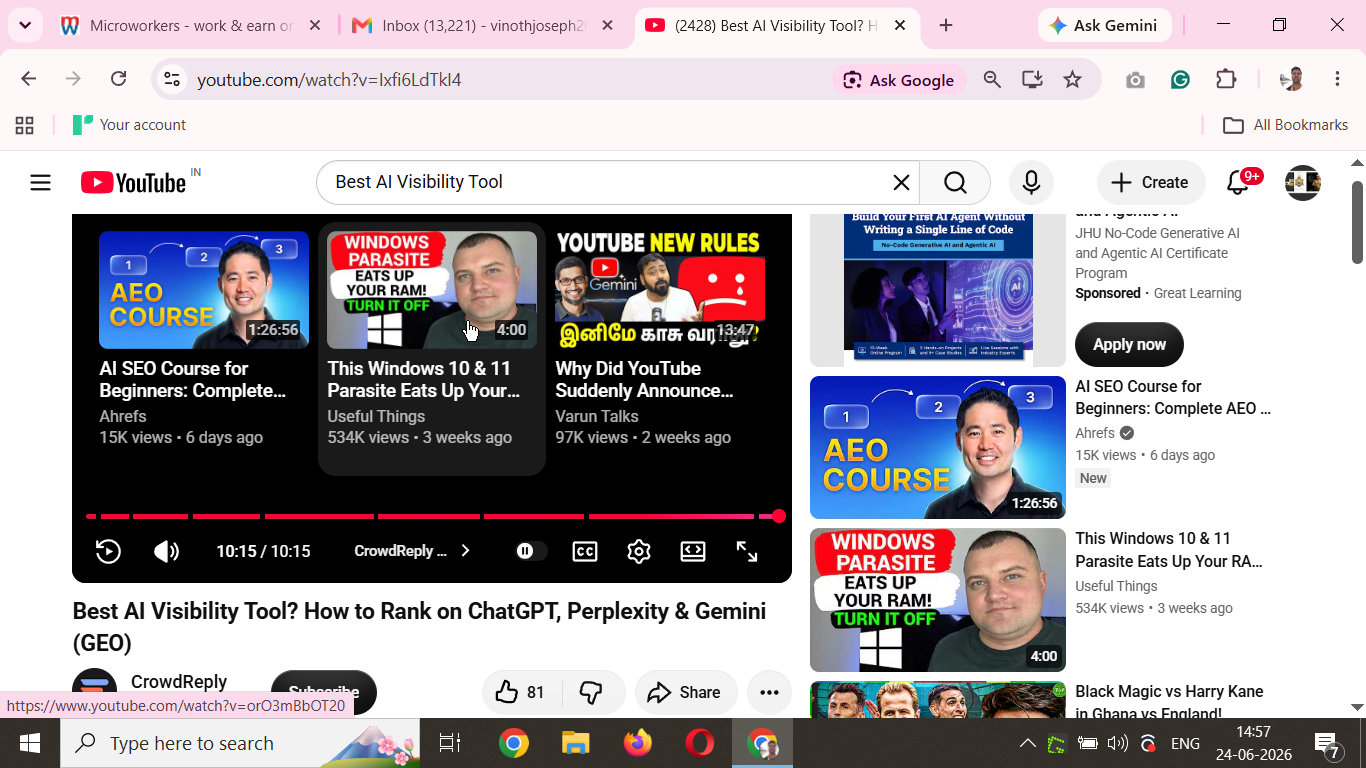1366x768 pixels.
Task: Open Chrome three-dot menu
Action: tap(1338, 79)
